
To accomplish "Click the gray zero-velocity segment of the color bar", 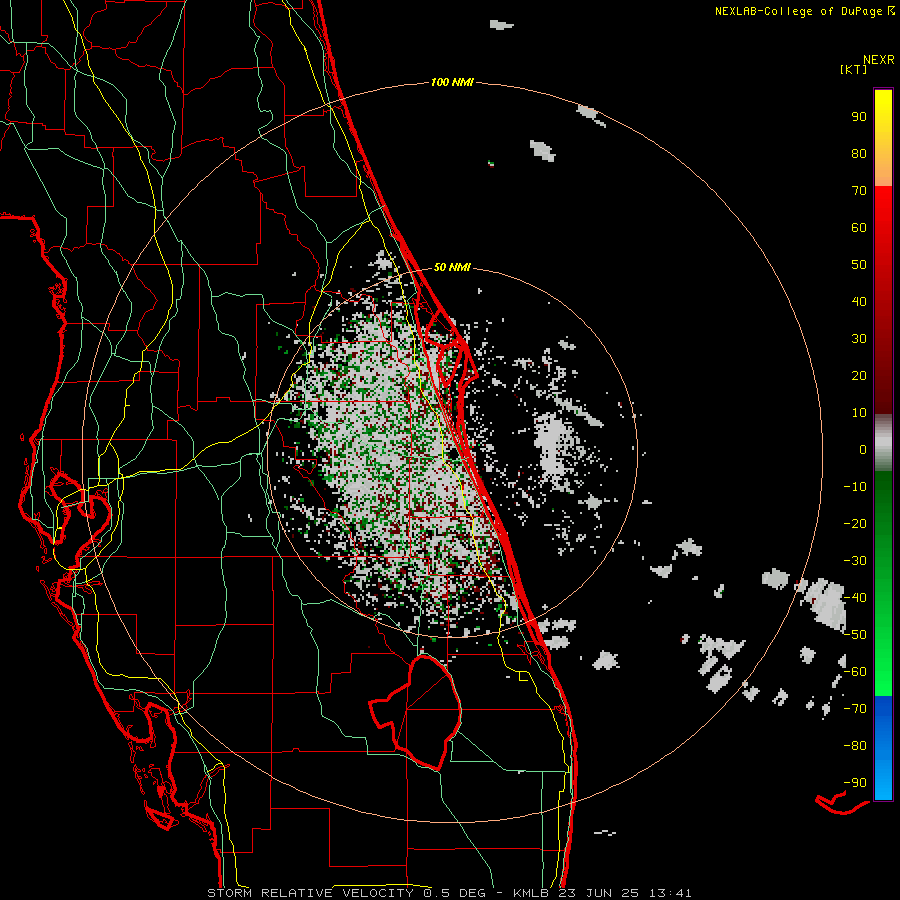I will [x=883, y=443].
